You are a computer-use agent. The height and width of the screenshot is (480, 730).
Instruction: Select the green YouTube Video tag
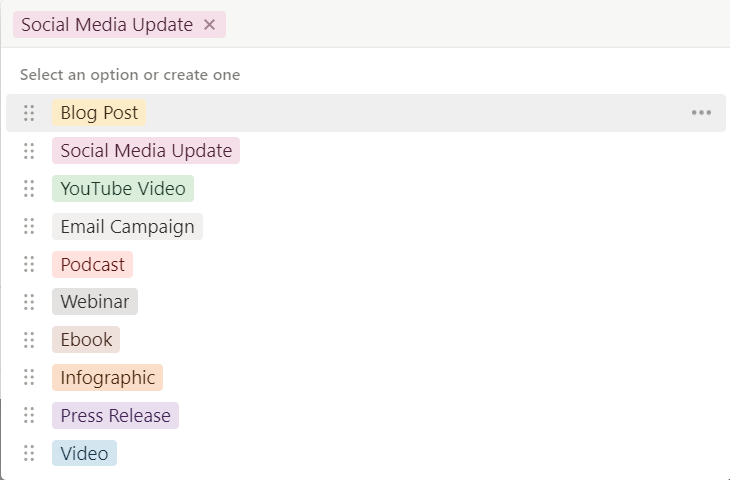coord(123,189)
